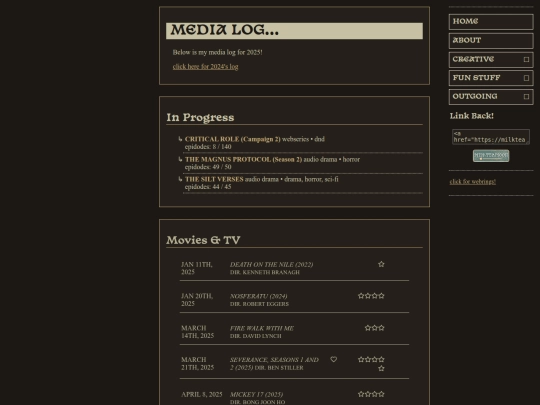Select The Silt Verses title
Image resolution: width=540 pixels, height=405 pixels.
point(214,179)
